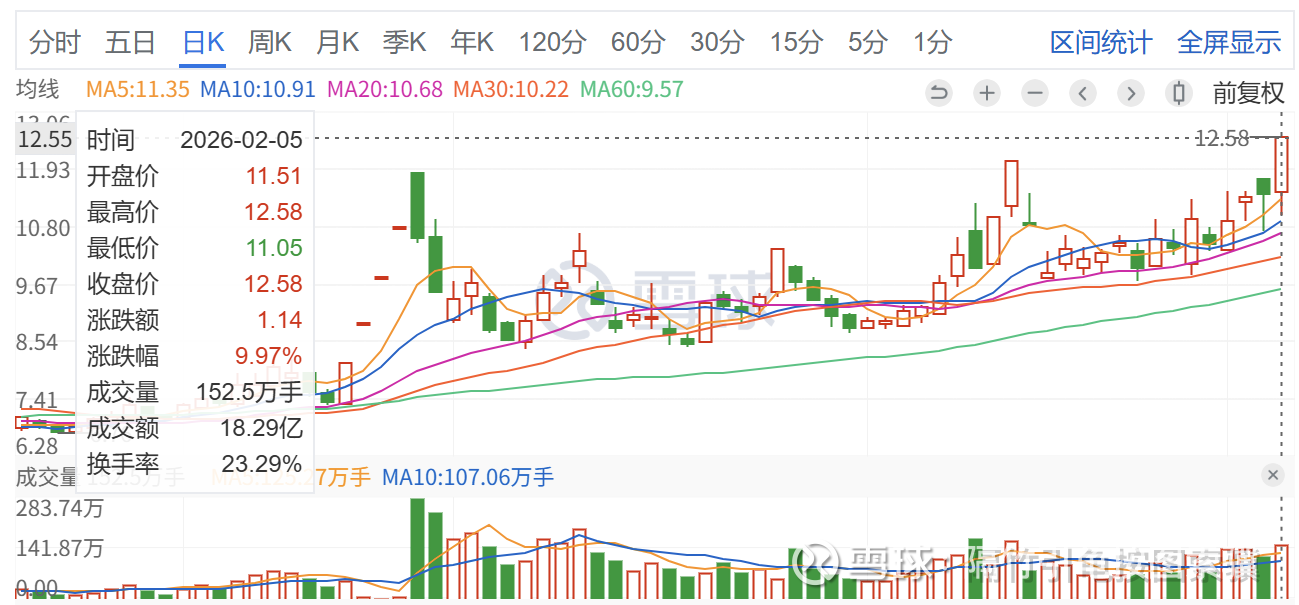Viewport: 1299px width, 605px height.
Task: Click the MA60:9.57 legend label
Action: tap(632, 89)
